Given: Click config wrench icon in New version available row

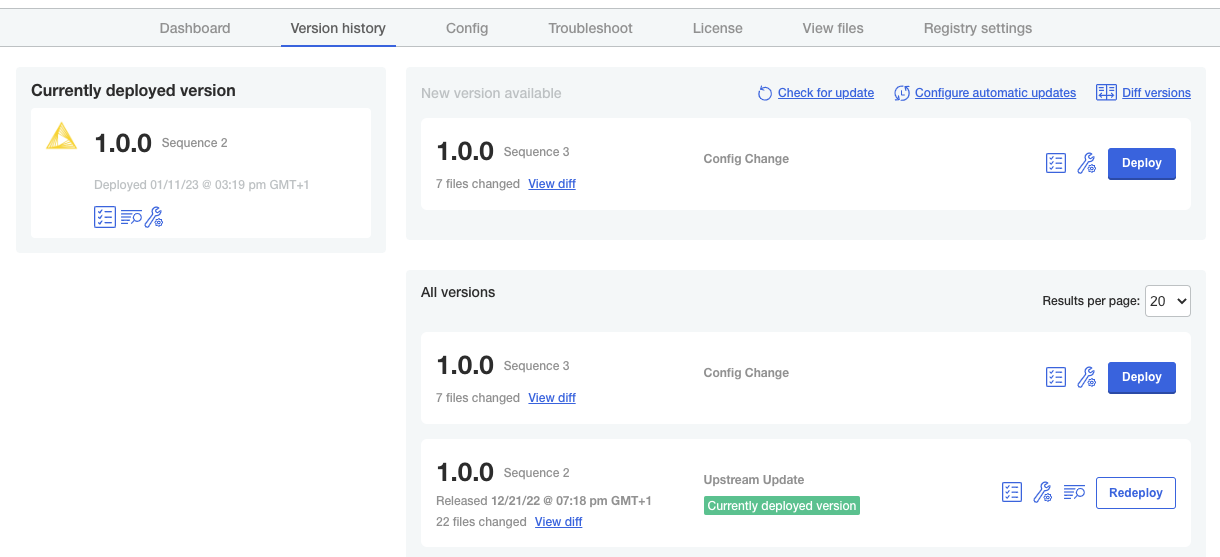Looking at the screenshot, I should pyautogui.click(x=1087, y=164).
